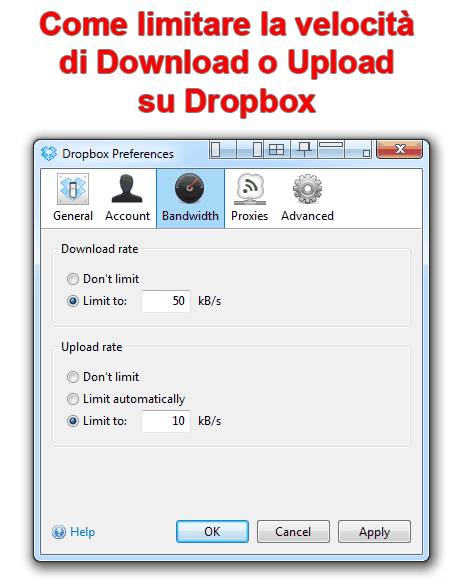Click the small corner-square window icon
The width and height of the screenshot is (465, 580).
(358, 150)
